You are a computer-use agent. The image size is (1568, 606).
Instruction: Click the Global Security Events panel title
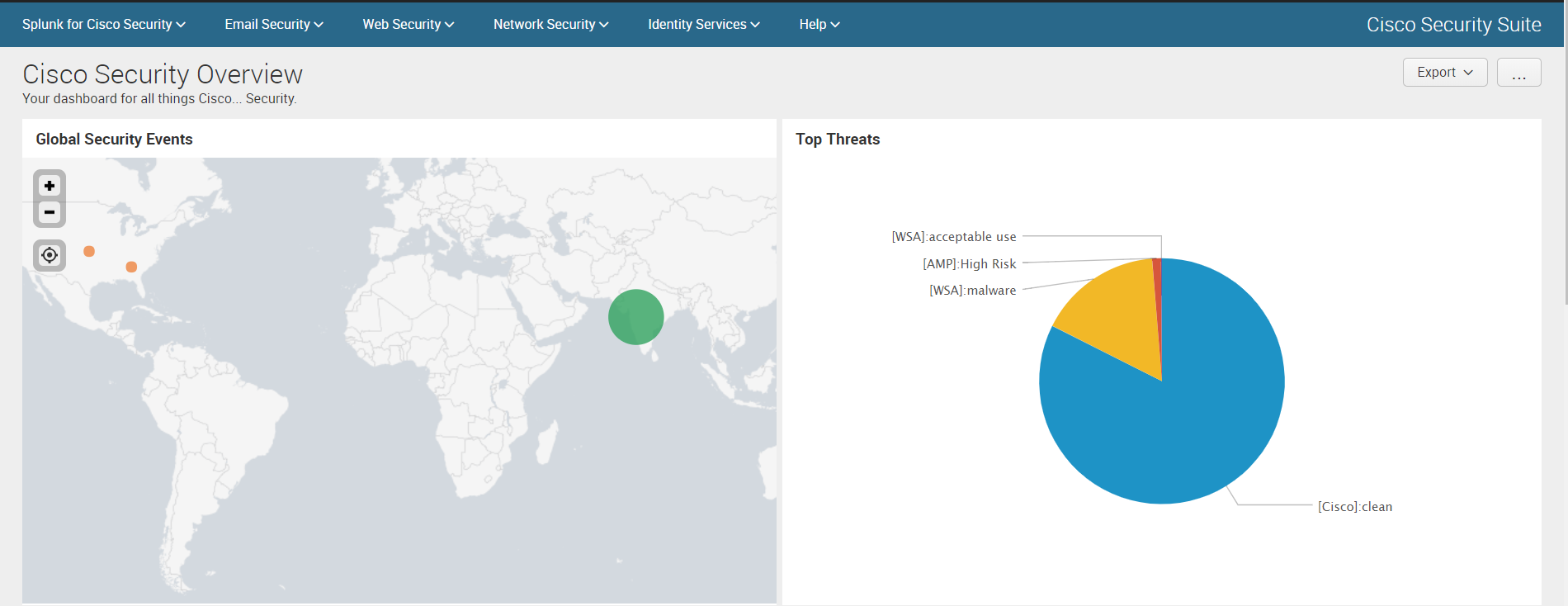[x=114, y=140]
